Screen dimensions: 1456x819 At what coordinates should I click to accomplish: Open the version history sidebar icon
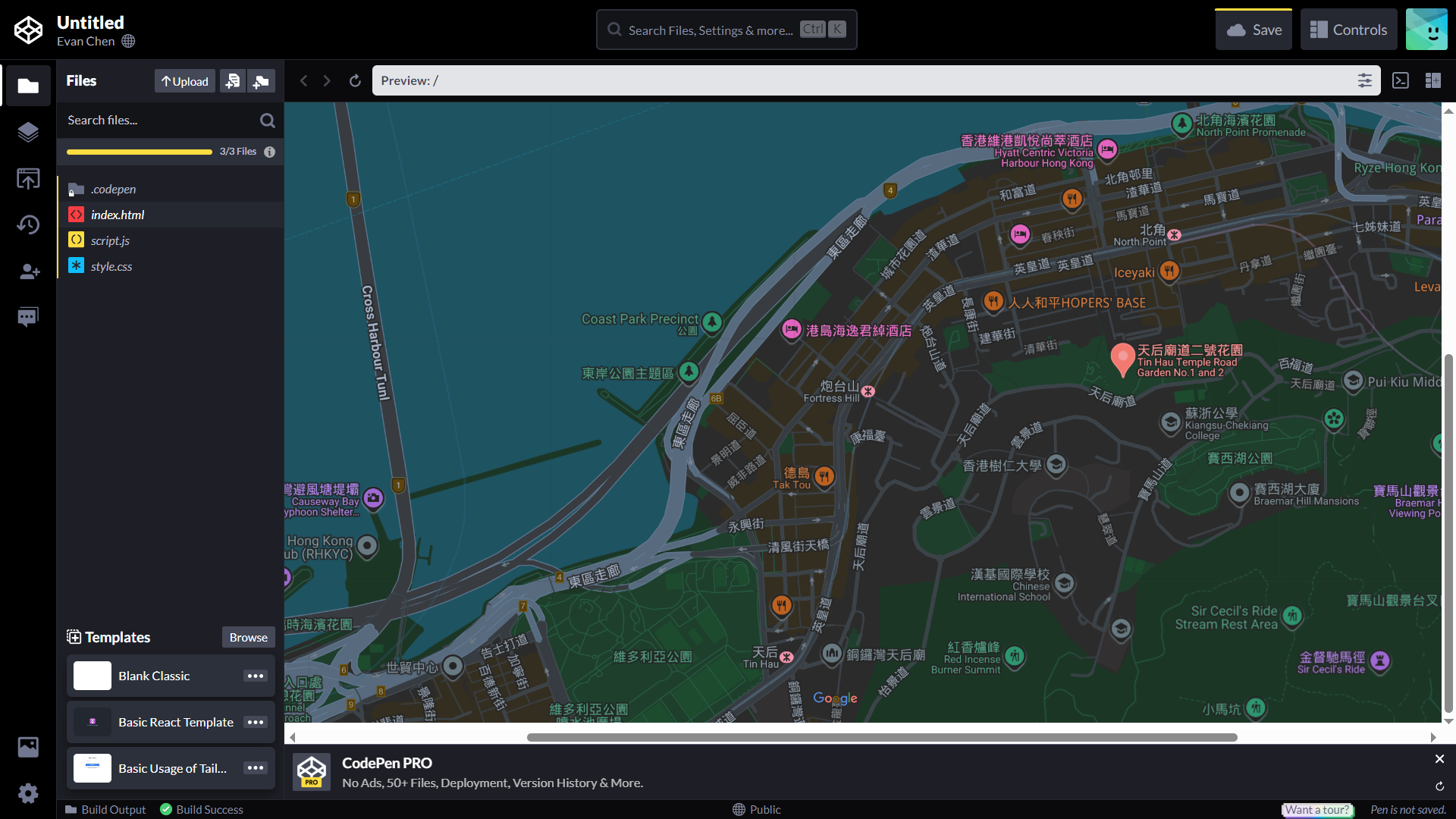[x=28, y=224]
